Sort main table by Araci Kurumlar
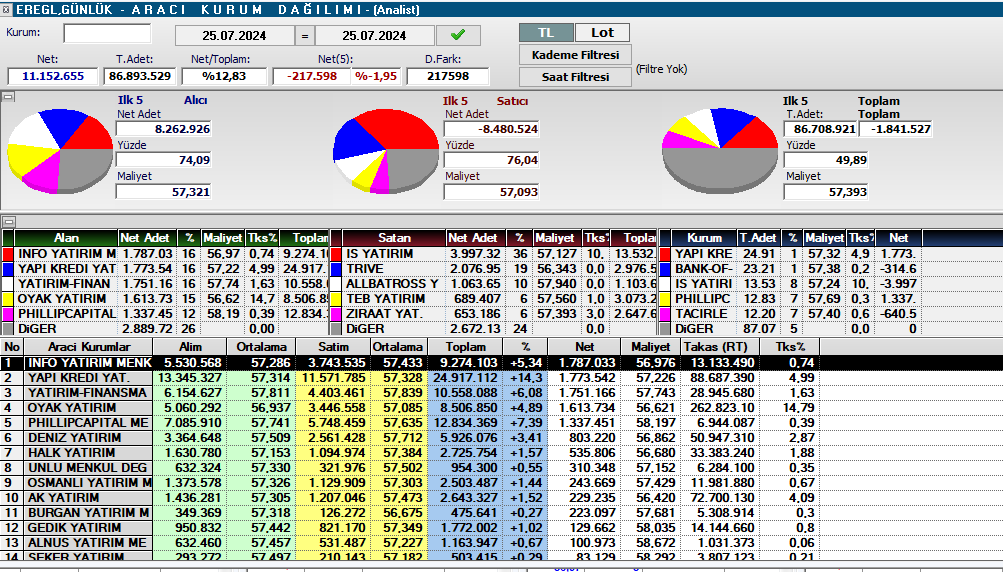 [x=89, y=347]
